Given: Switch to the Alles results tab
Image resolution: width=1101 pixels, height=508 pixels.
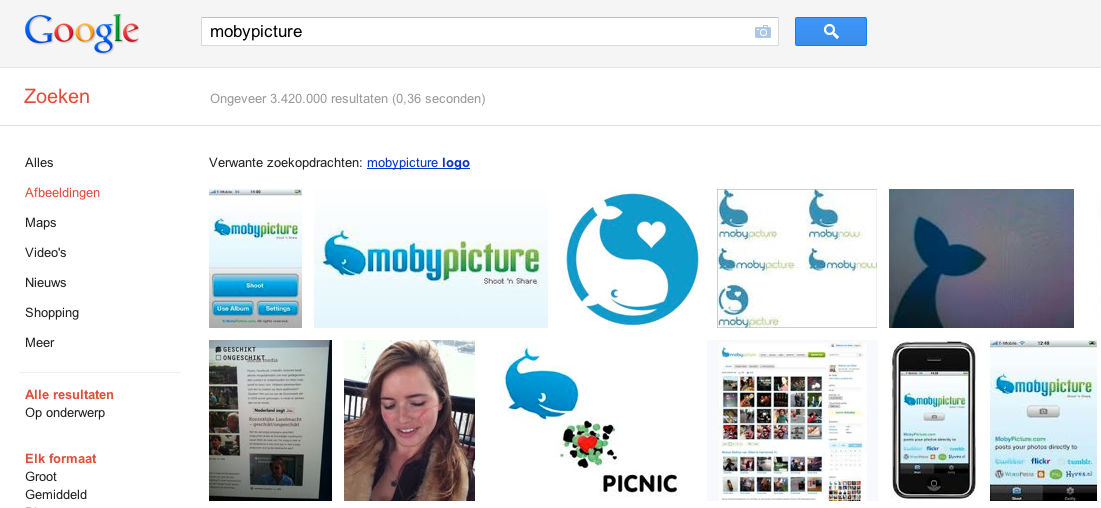Looking at the screenshot, I should [x=39, y=163].
